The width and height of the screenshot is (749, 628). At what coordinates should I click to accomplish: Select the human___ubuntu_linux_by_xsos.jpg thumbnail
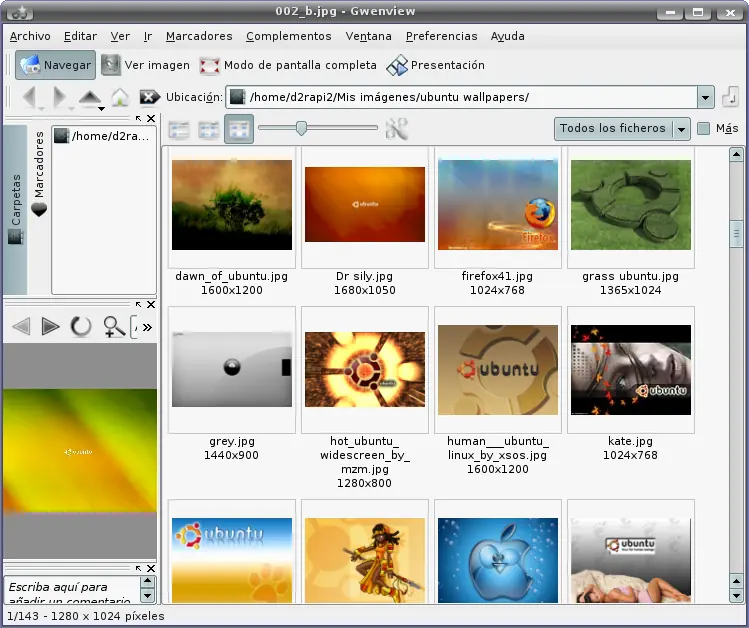[x=498, y=370]
